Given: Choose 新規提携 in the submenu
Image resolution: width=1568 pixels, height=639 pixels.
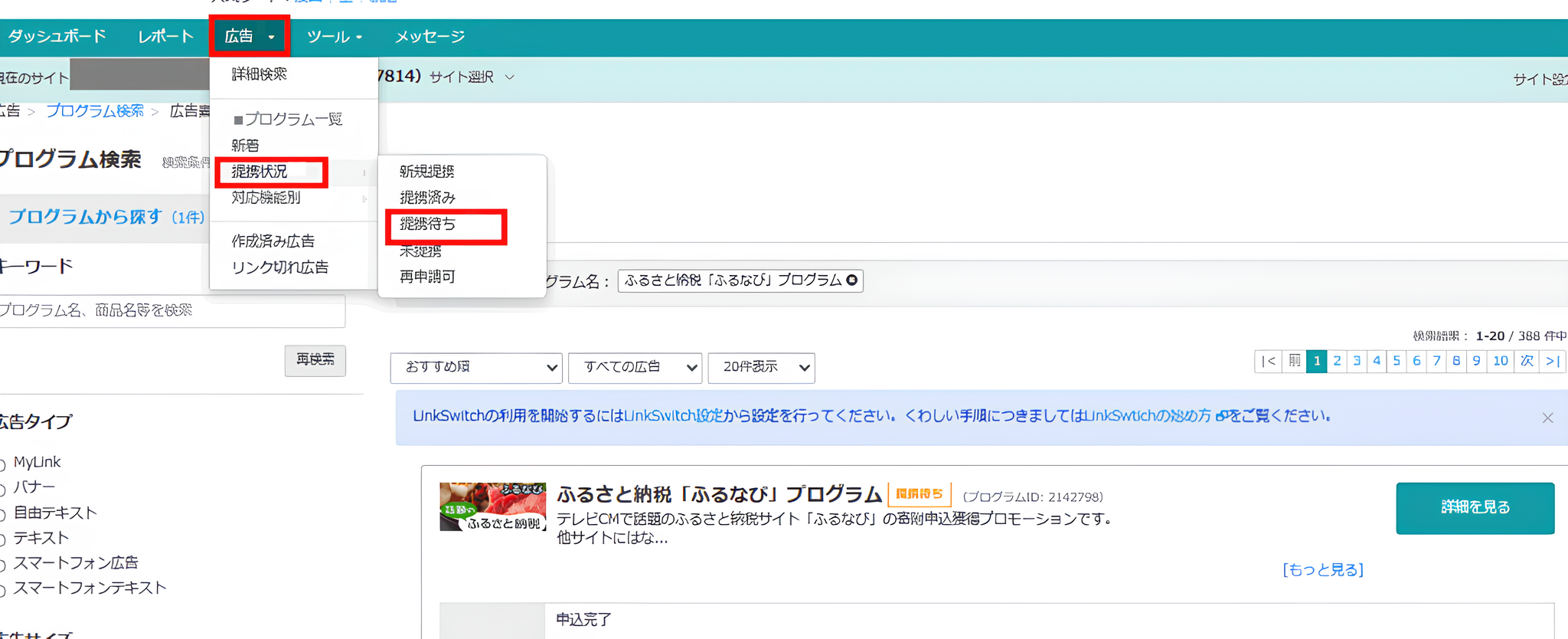Looking at the screenshot, I should tap(427, 171).
